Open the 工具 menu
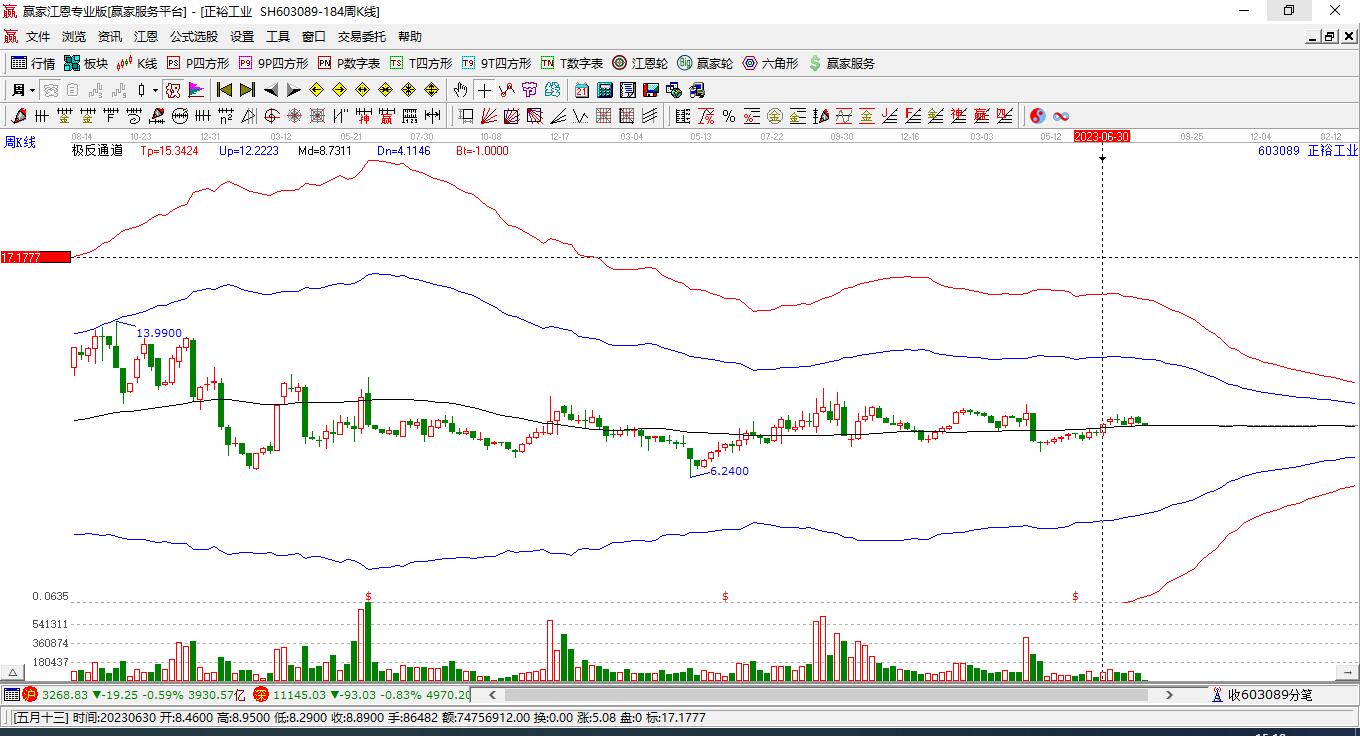 (278, 37)
